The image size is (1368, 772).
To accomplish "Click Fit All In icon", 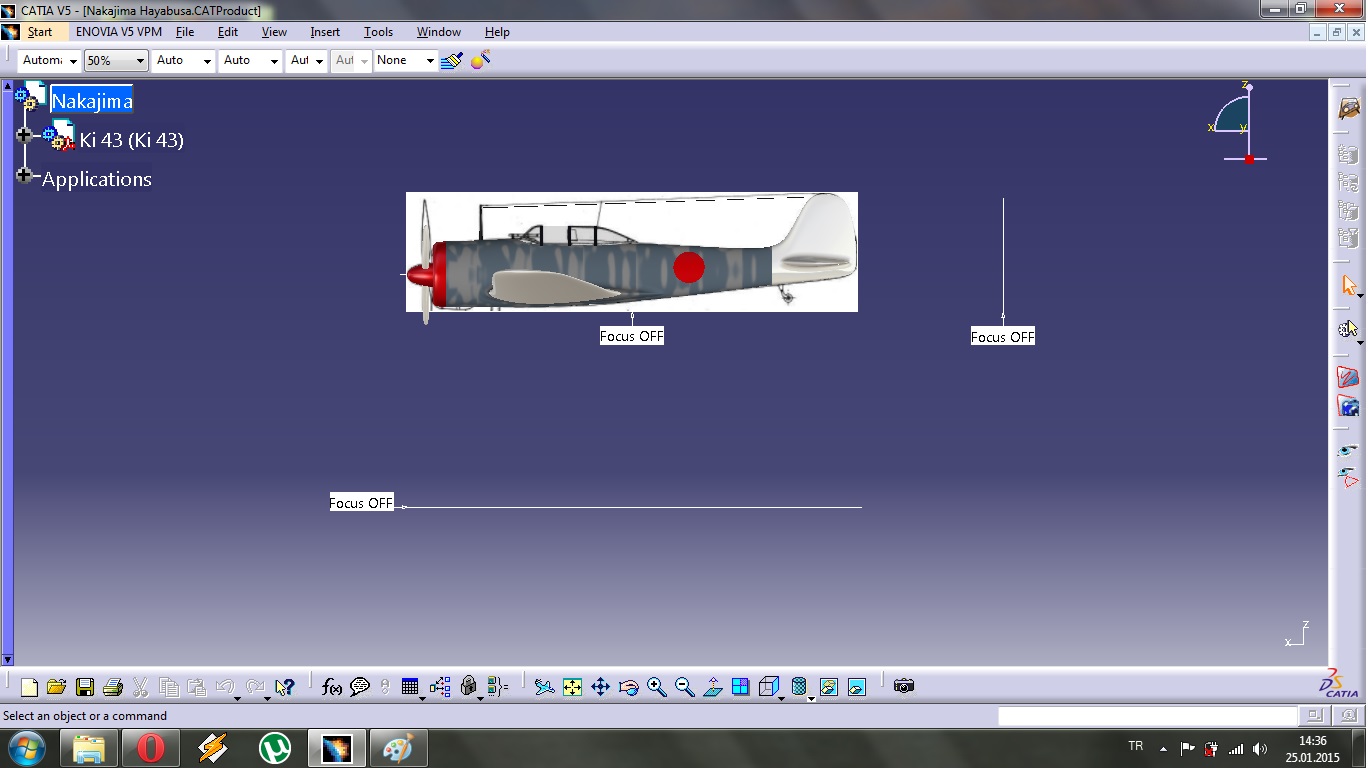I will click(572, 687).
